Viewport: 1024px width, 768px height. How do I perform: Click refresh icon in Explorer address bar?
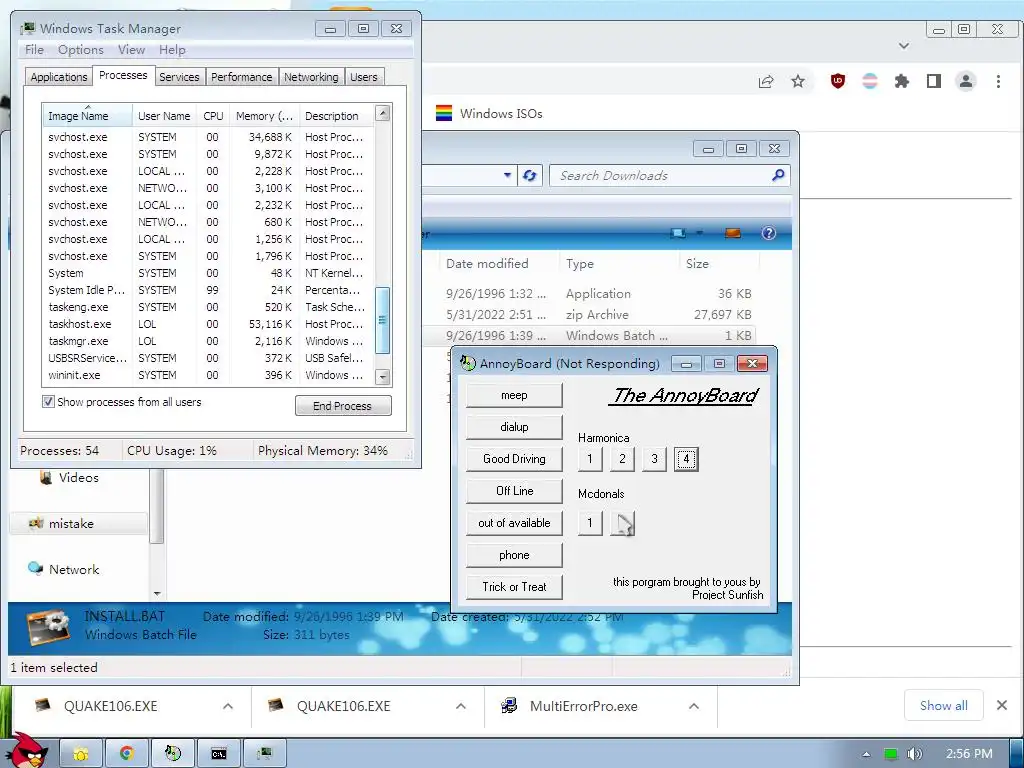pyautogui.click(x=530, y=176)
